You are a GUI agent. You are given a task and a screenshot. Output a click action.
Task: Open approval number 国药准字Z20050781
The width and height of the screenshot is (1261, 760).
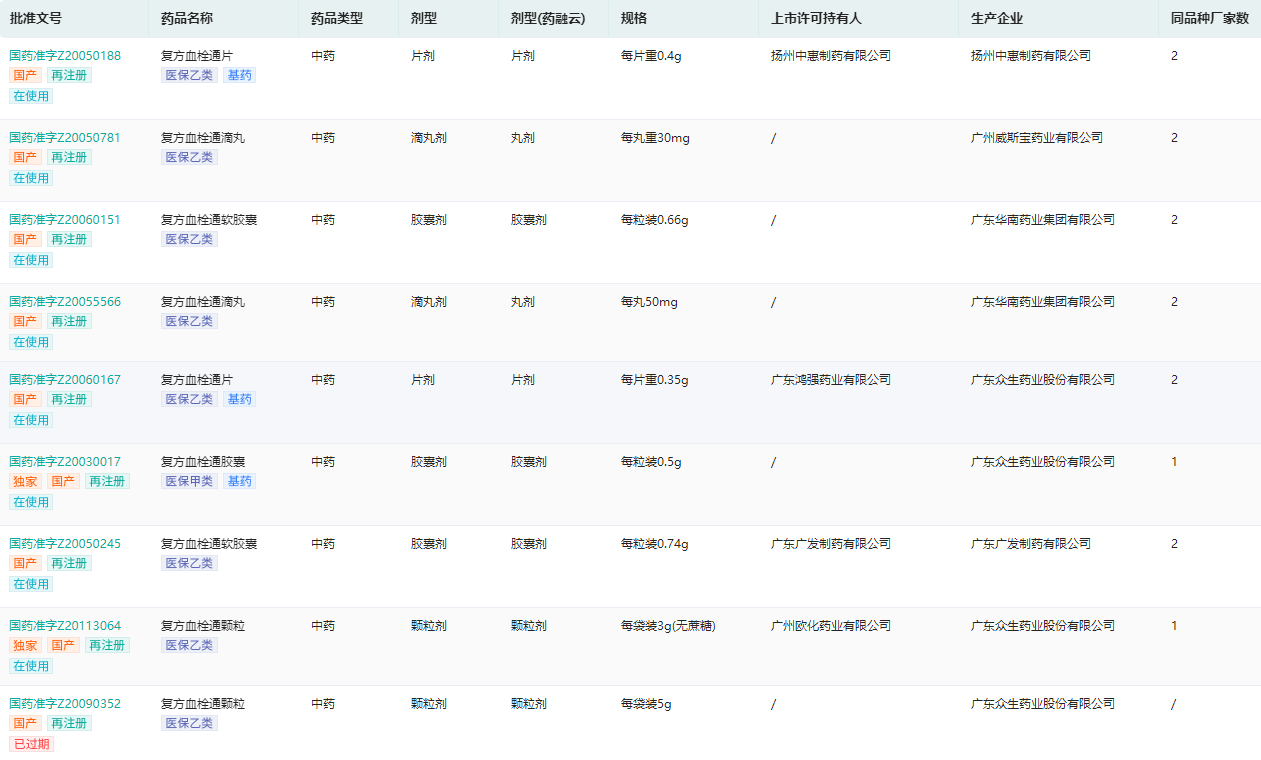point(65,138)
